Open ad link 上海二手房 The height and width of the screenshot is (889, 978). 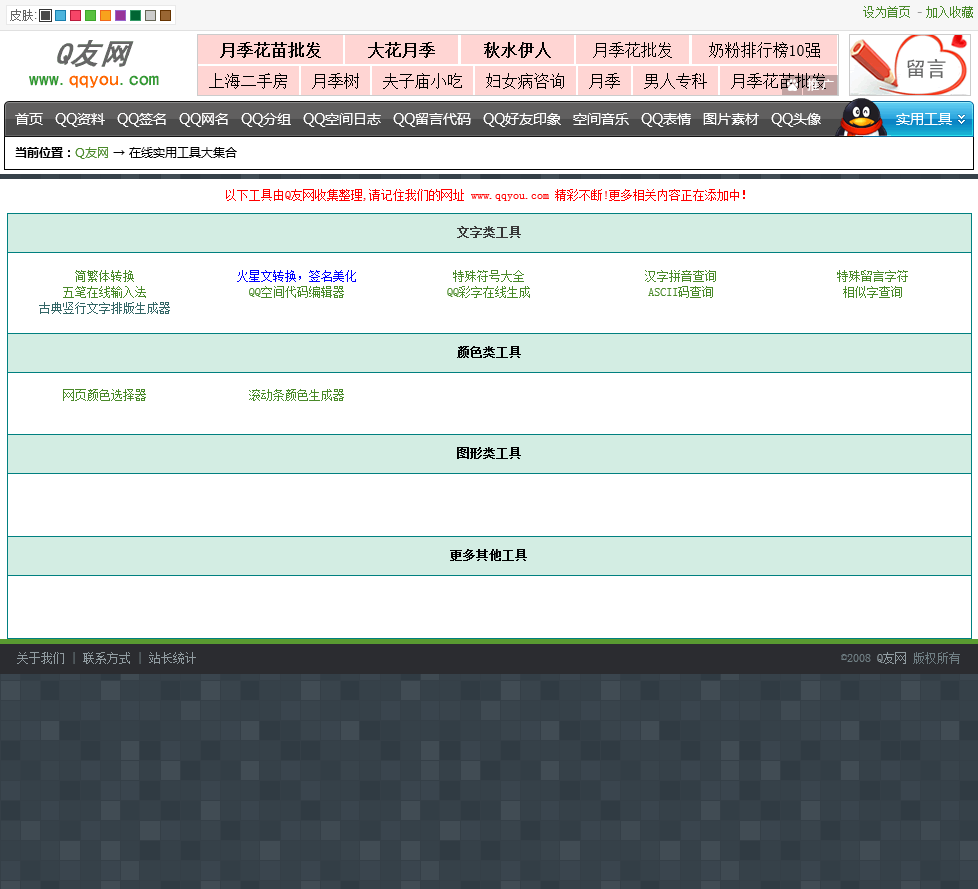click(248, 81)
